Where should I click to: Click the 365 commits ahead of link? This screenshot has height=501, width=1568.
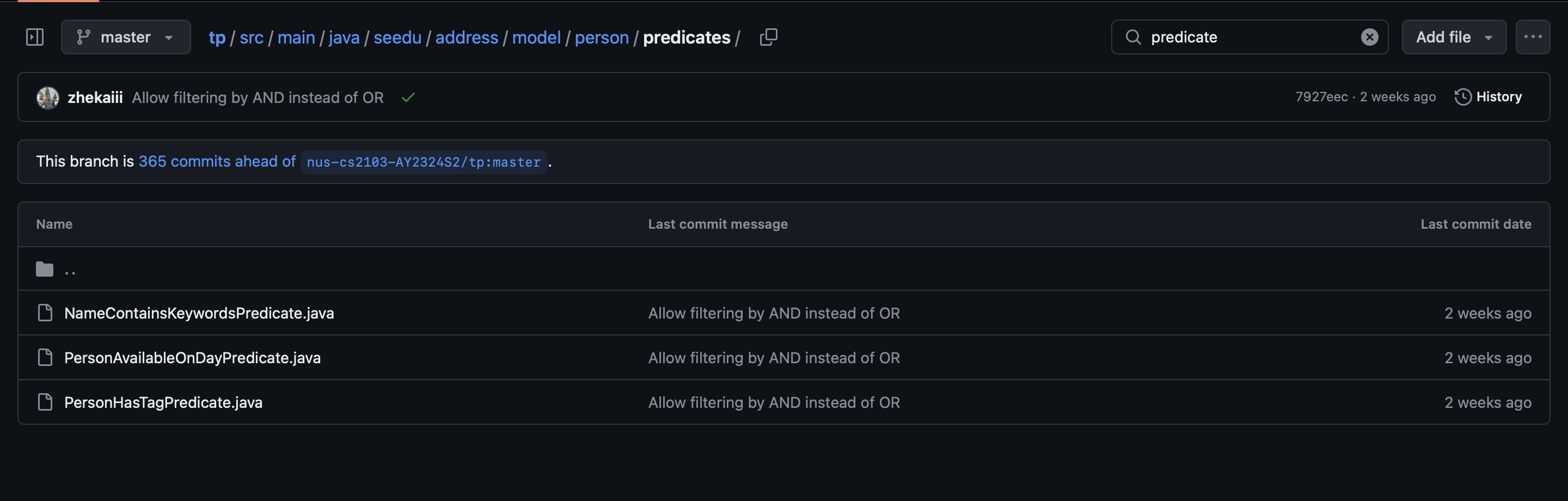[x=217, y=161]
